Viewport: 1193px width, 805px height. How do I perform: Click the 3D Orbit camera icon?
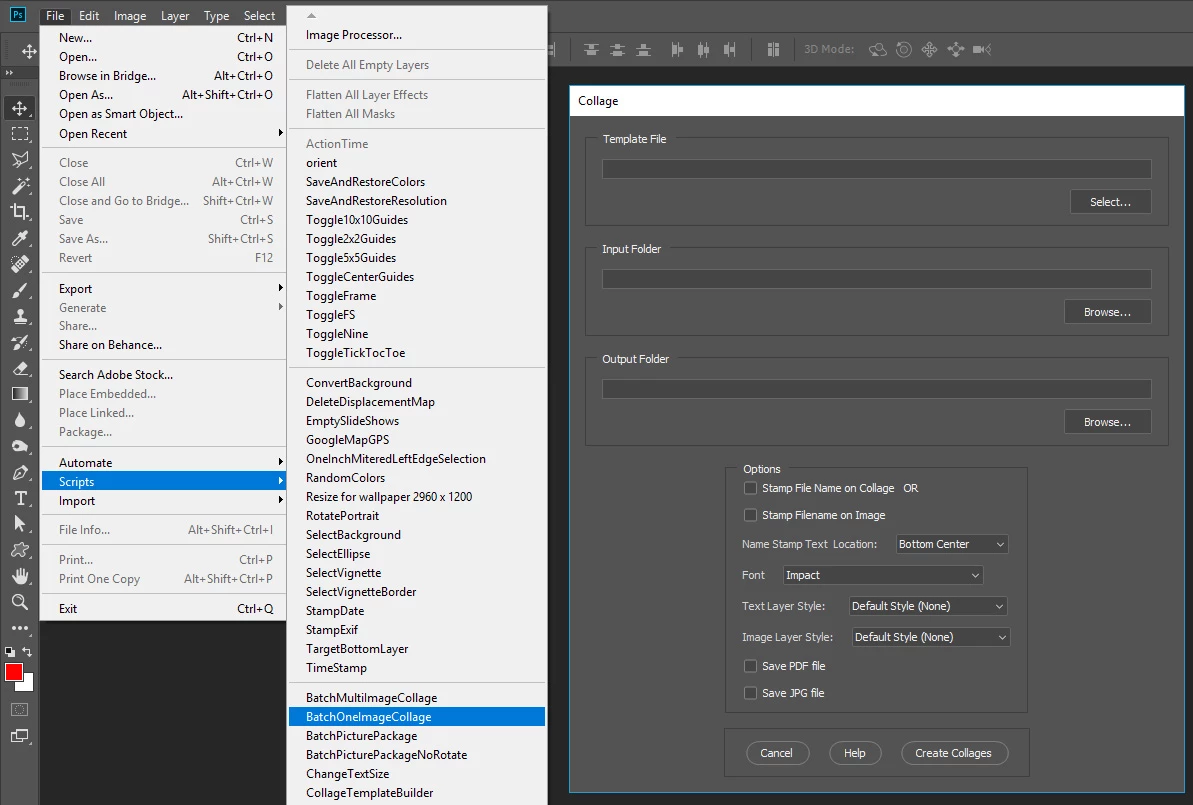[878, 49]
